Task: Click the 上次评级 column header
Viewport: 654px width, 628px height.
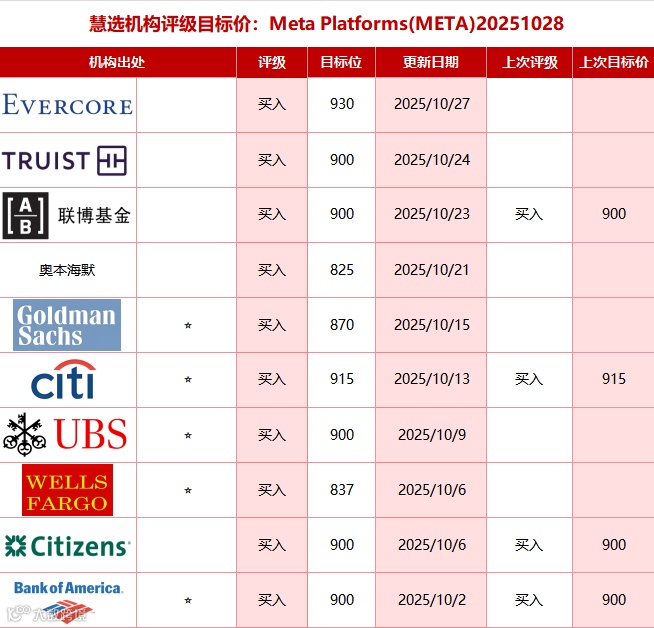Action: [x=530, y=62]
